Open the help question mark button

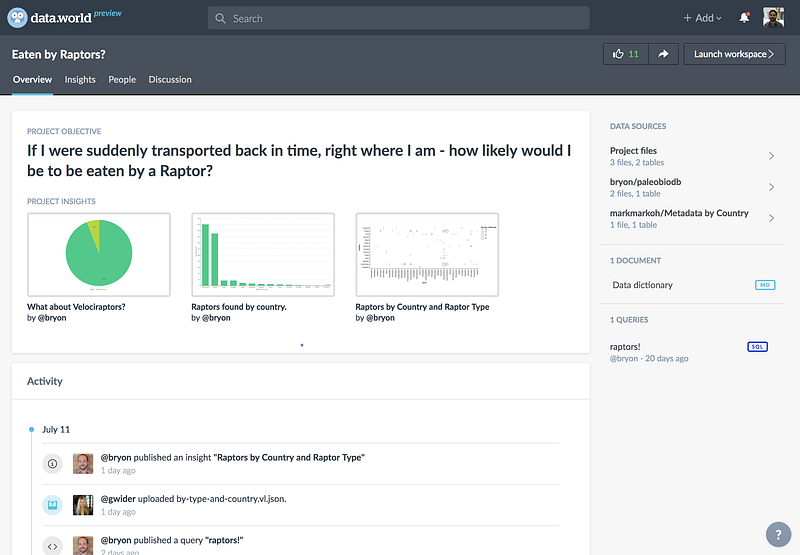pos(778,535)
